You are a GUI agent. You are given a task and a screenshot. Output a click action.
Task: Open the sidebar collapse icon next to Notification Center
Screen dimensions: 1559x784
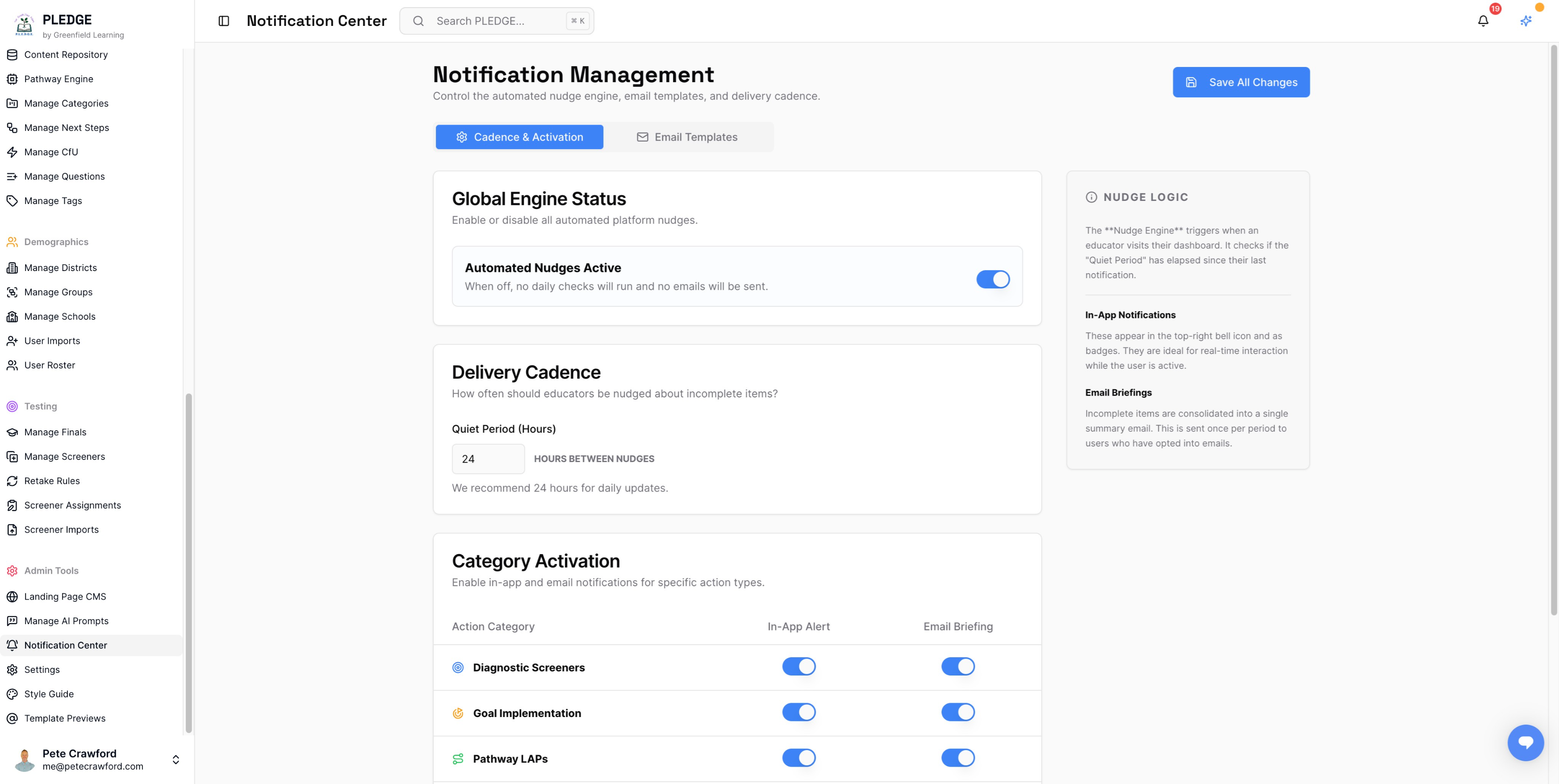pyautogui.click(x=224, y=21)
